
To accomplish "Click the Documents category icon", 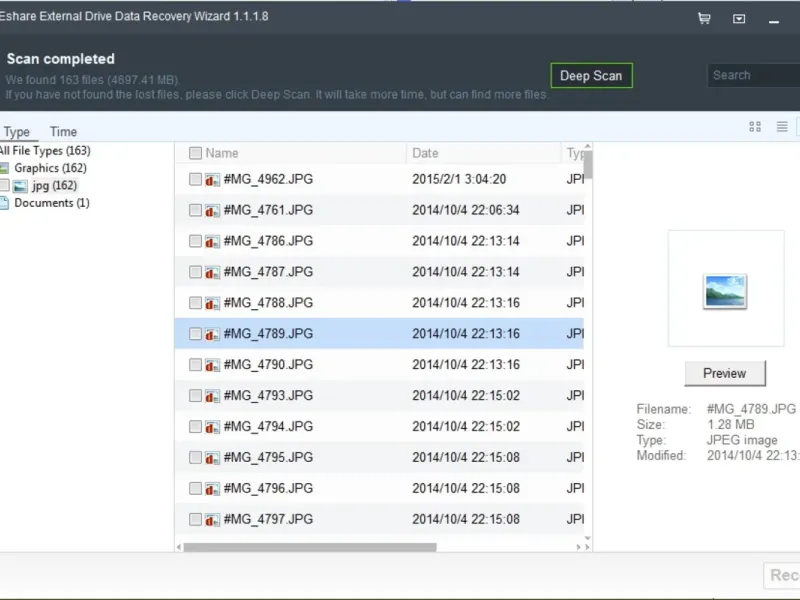I will click(4, 203).
